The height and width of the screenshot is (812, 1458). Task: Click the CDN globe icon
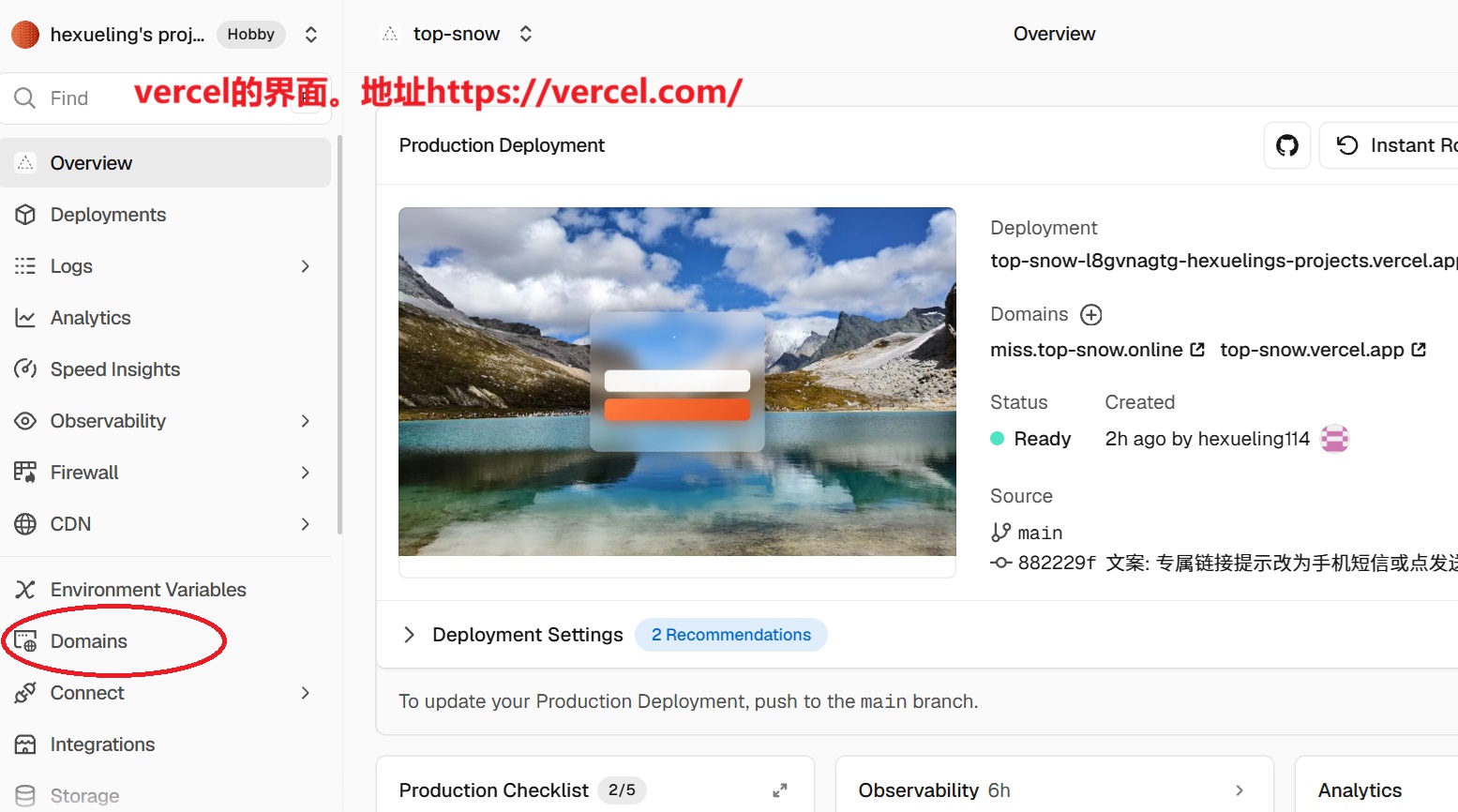tap(25, 524)
